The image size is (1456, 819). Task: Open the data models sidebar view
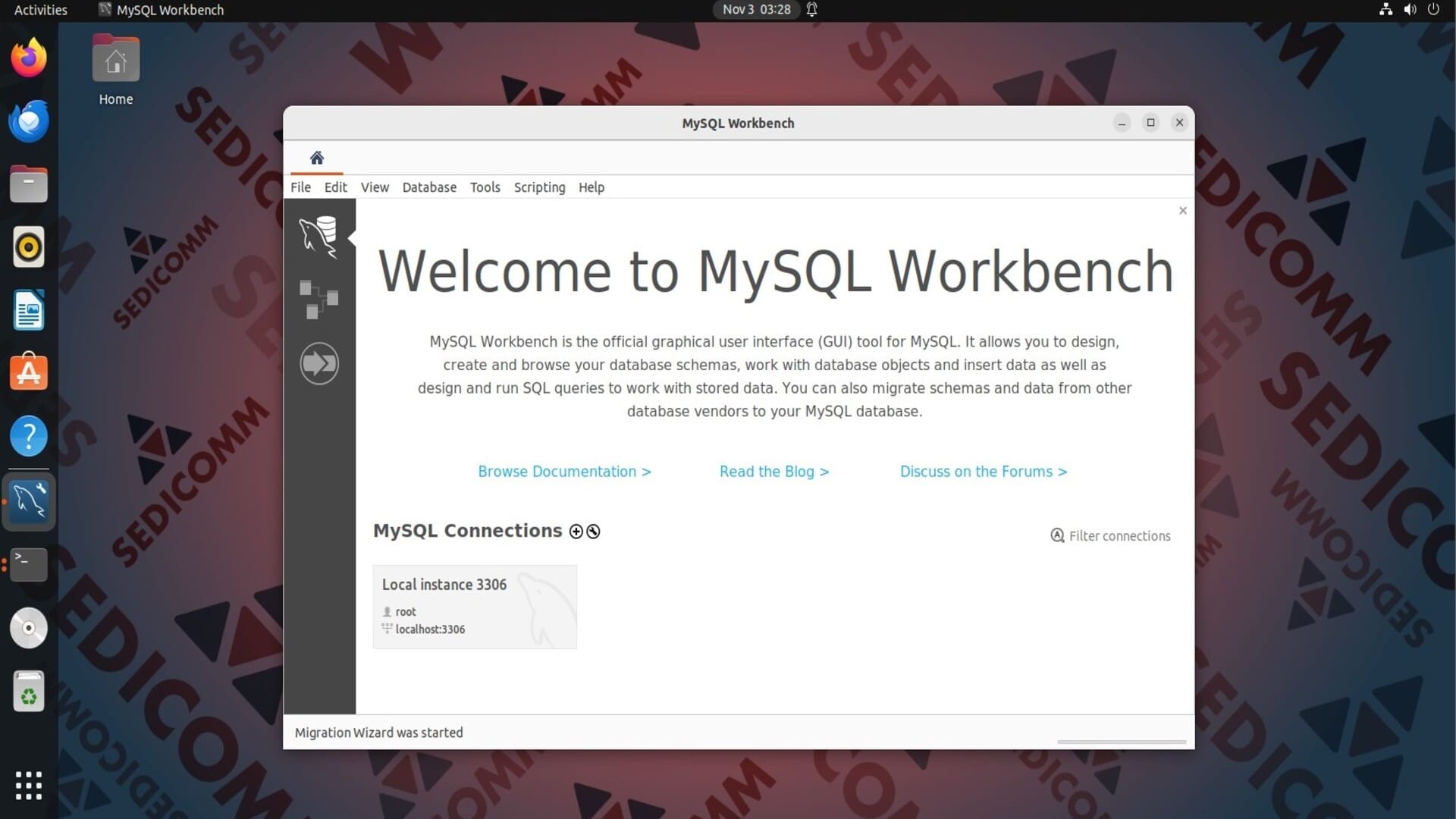tap(318, 300)
